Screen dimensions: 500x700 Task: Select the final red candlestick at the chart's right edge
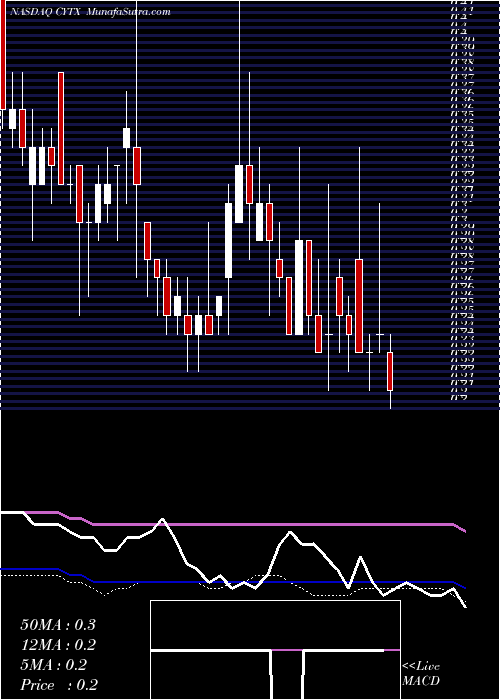pos(390,371)
